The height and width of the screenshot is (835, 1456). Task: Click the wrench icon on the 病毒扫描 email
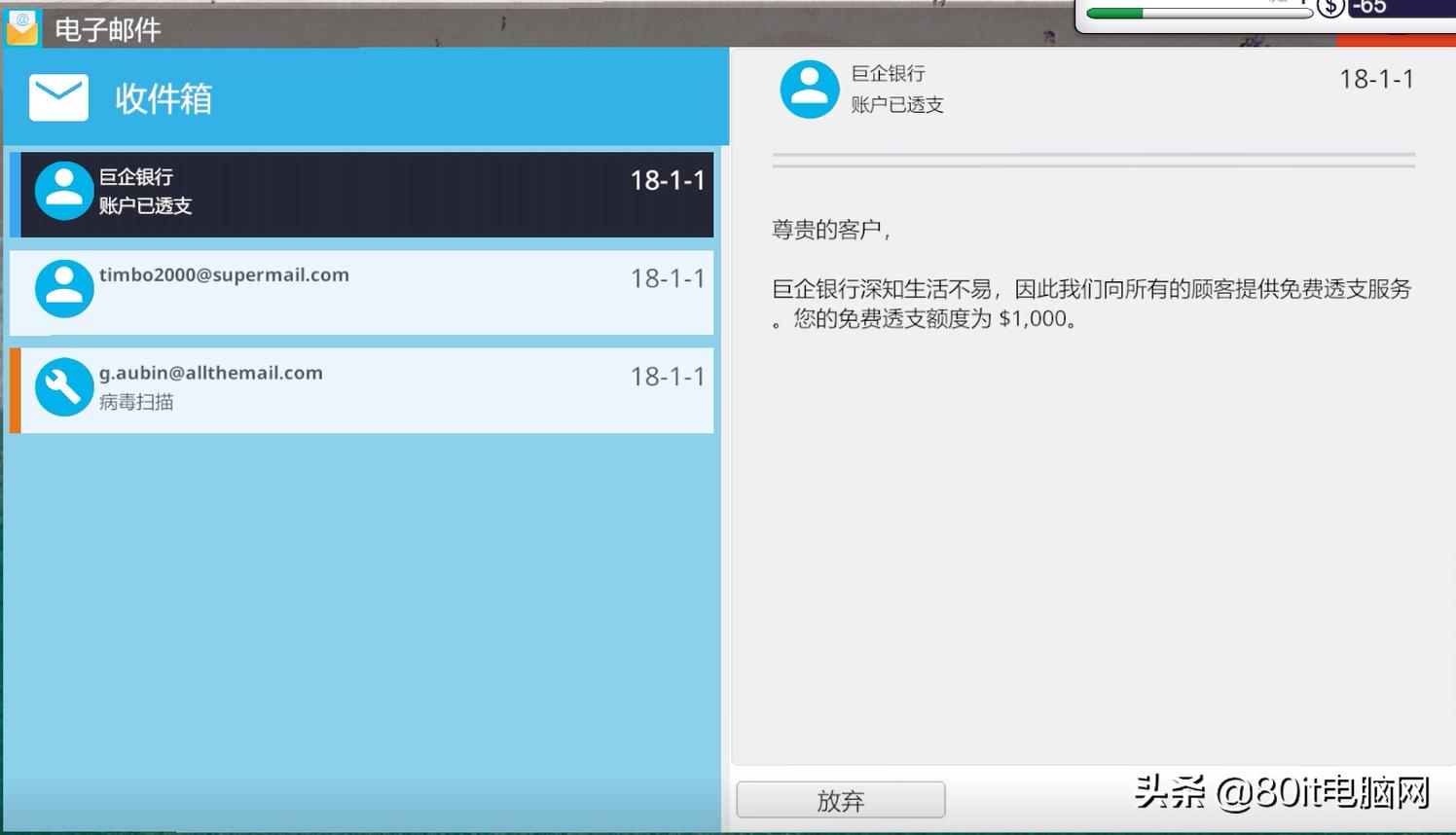(63, 386)
